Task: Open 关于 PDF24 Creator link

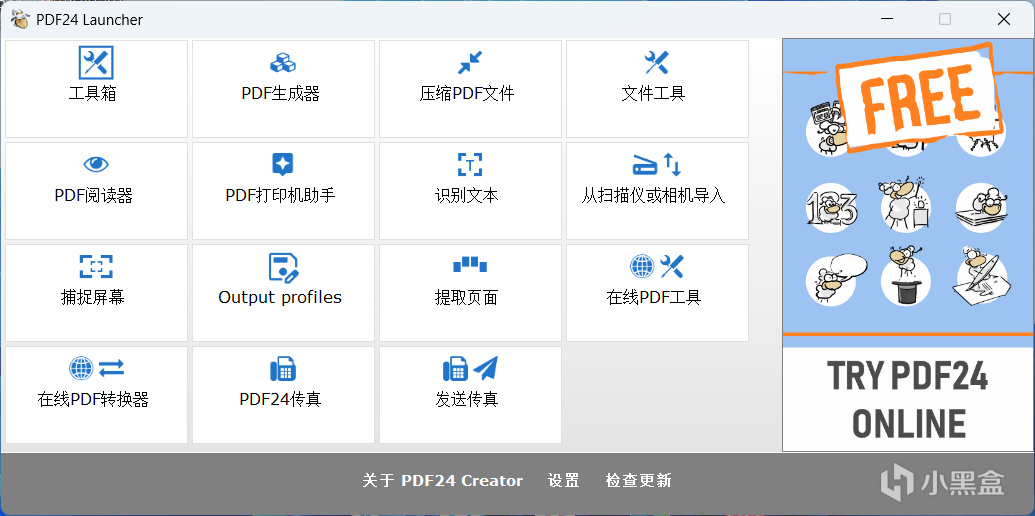Action: pos(442,481)
